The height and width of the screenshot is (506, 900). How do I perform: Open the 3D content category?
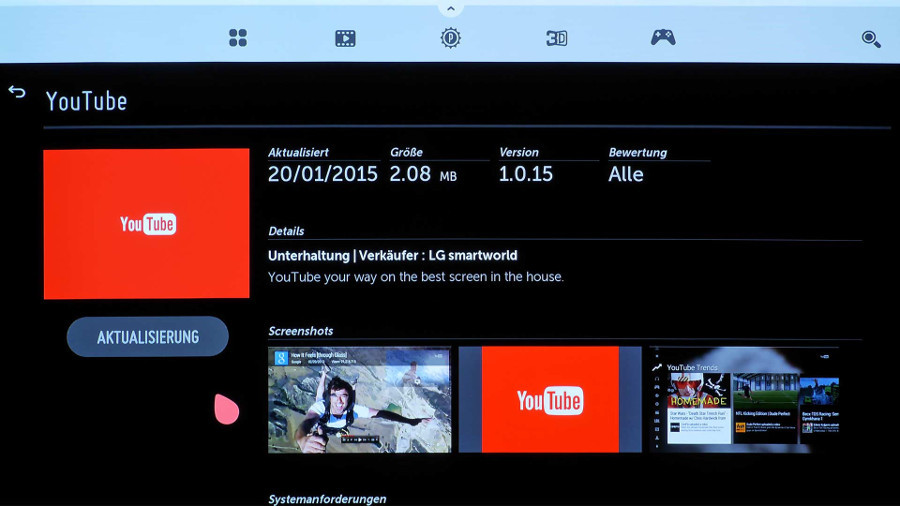(556, 38)
